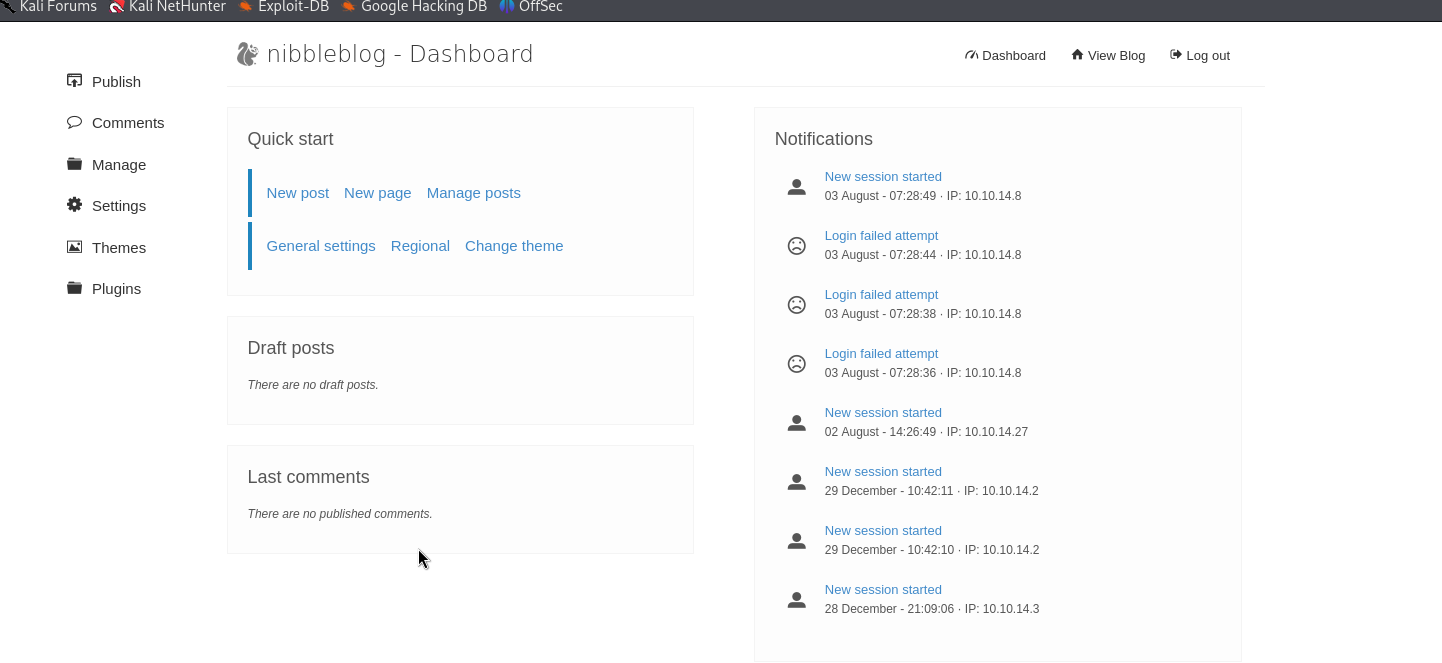
Task: Click the Manage folder icon
Action: point(74,164)
